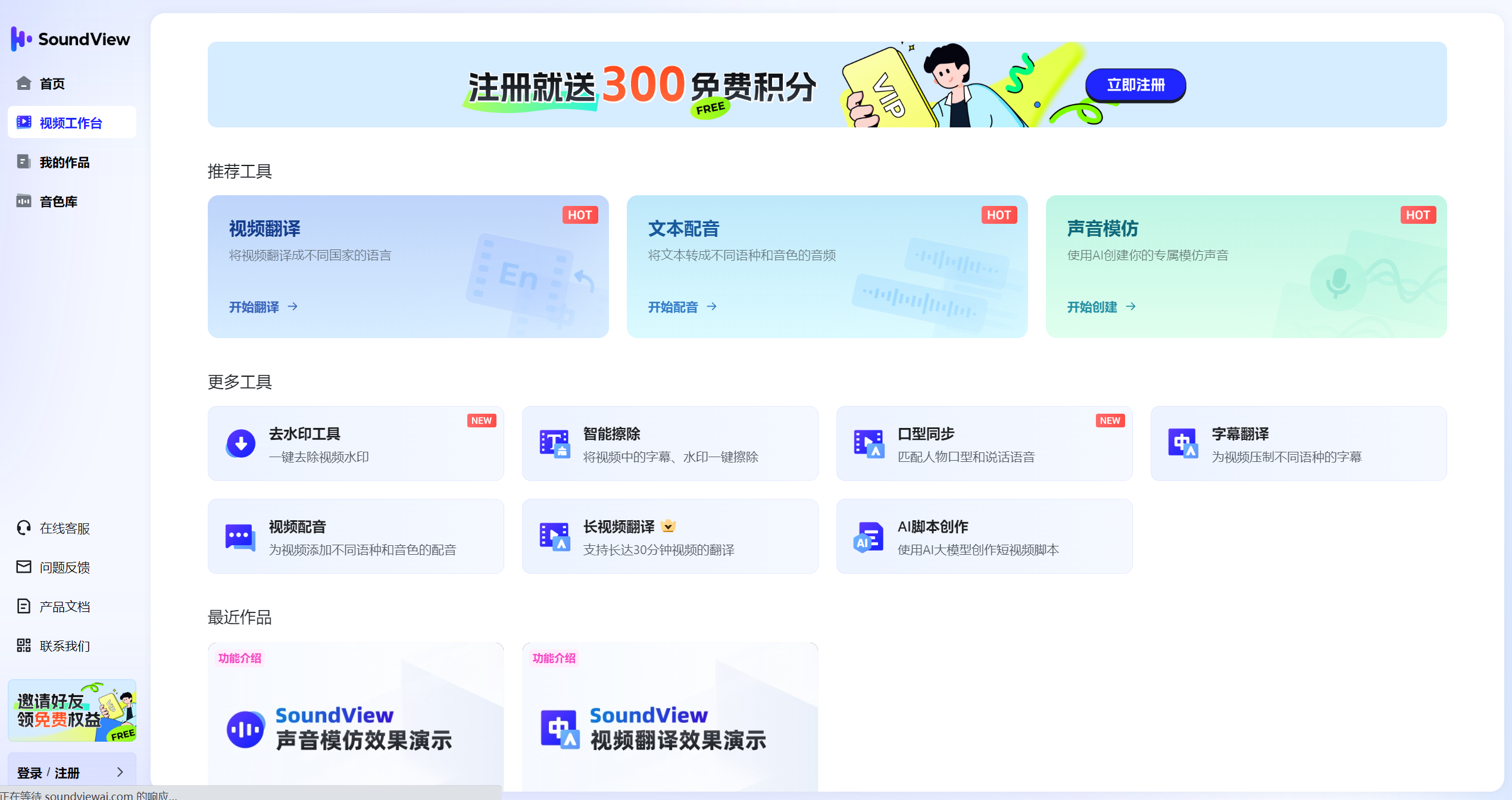Click the arrow next to 开始配音
Screen dimensions: 1512x800
click(x=712, y=307)
